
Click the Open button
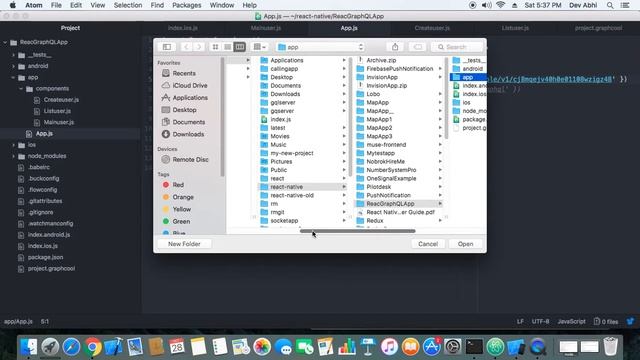pos(465,244)
